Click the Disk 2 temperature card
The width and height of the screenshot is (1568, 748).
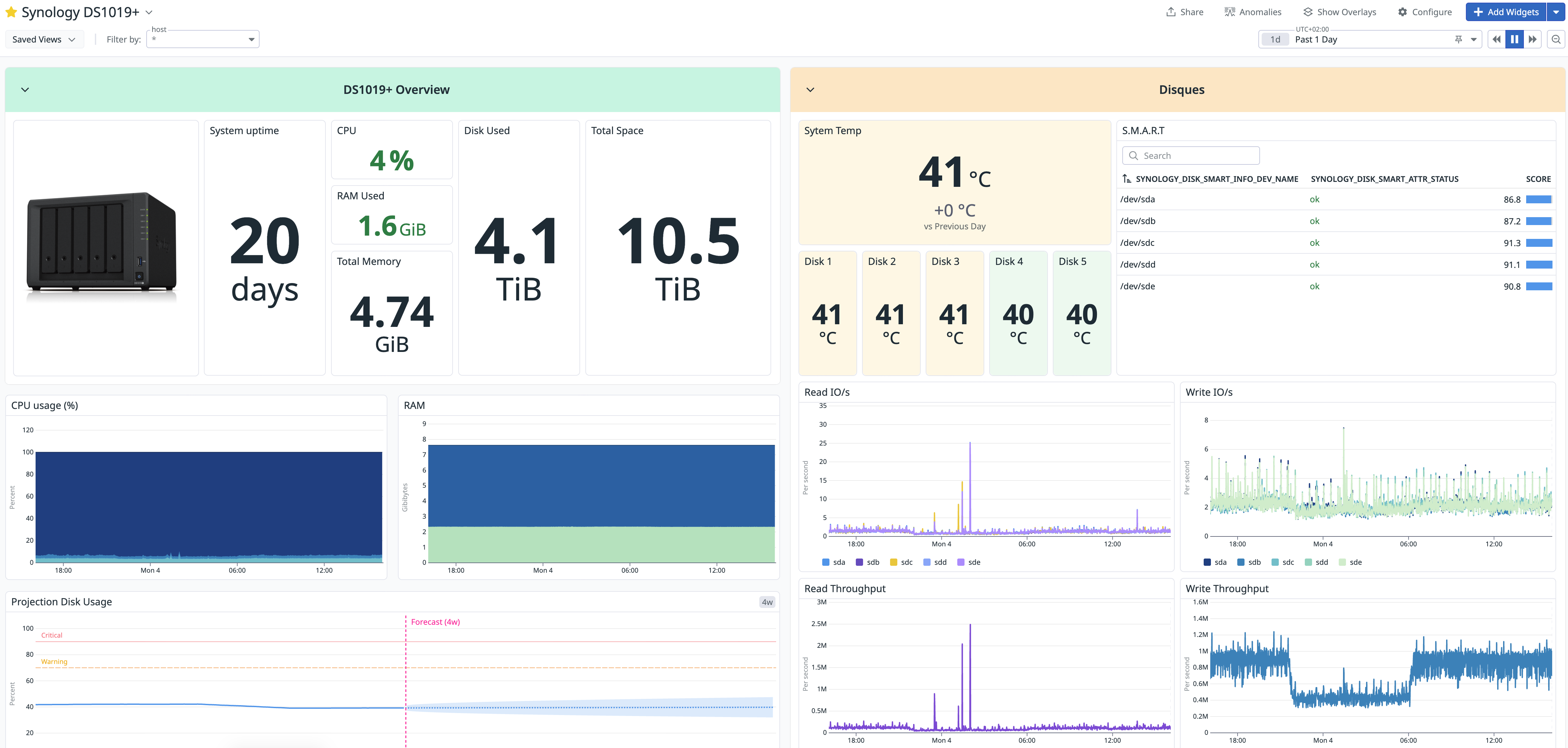click(x=891, y=313)
